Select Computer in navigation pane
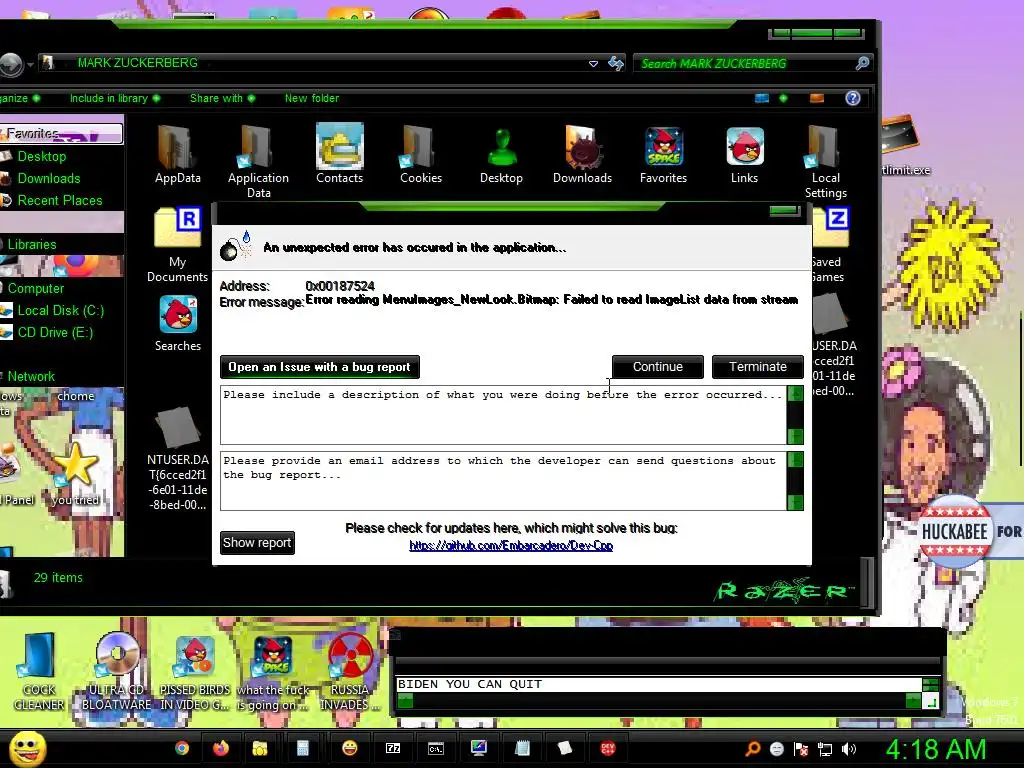This screenshot has height=768, width=1024. (36, 288)
